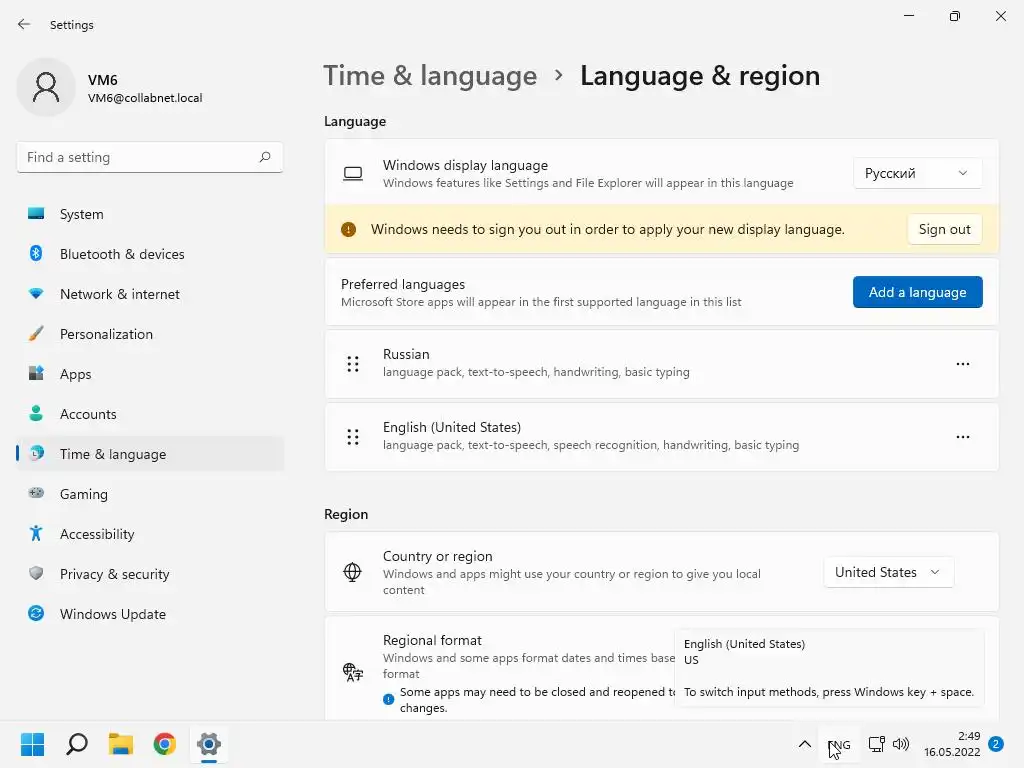Click the ENG input language indicator
This screenshot has width=1024, height=768.
[x=839, y=744]
